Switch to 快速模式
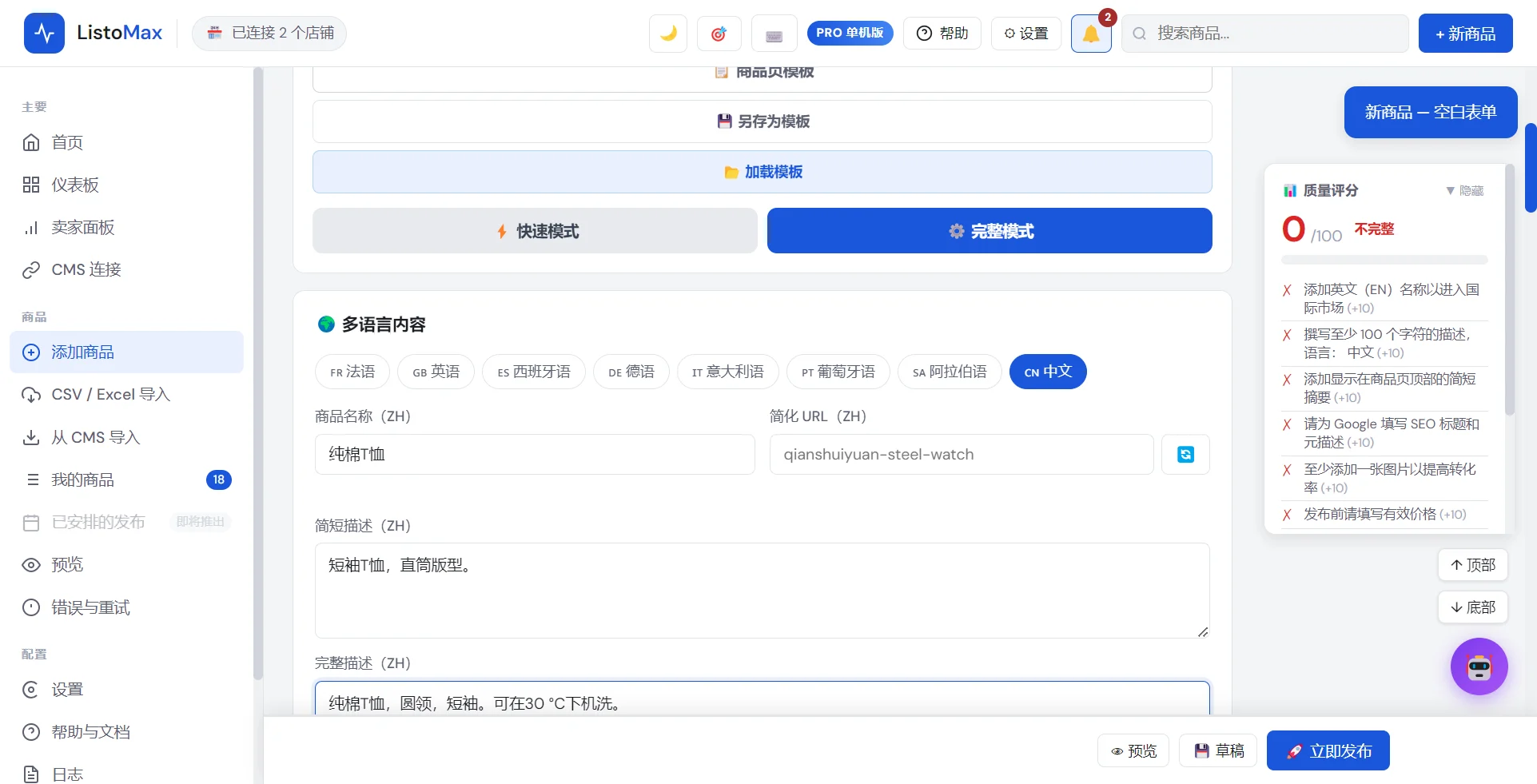 coord(535,231)
